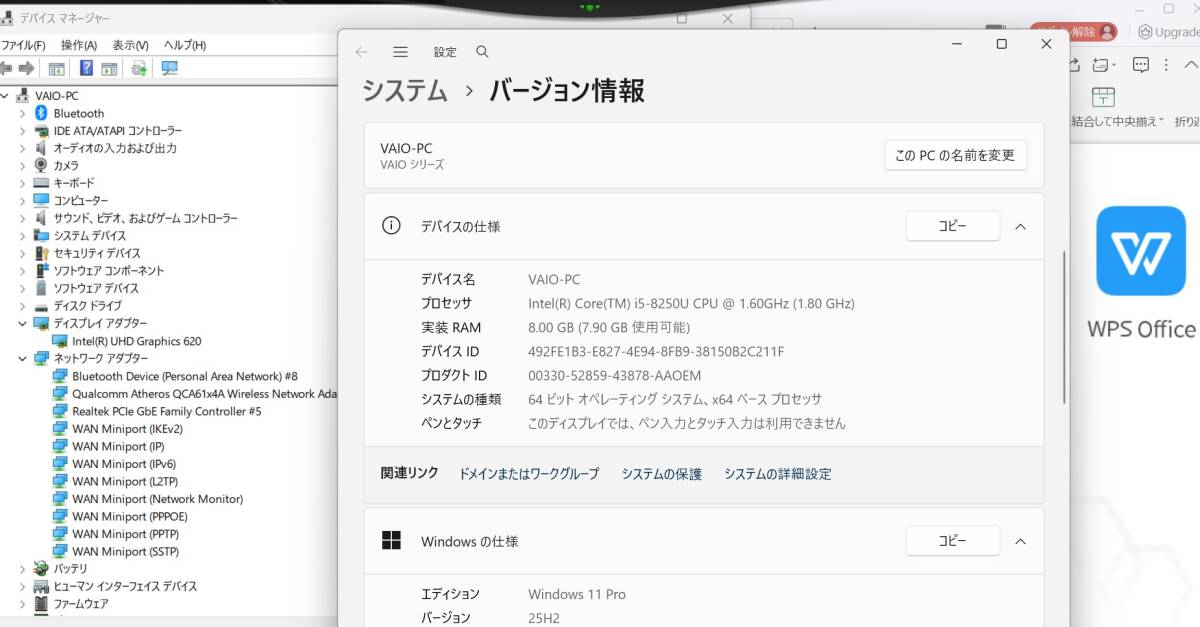This screenshot has height=627, width=1200.
Task: Open search in the Settings window
Action: click(482, 51)
